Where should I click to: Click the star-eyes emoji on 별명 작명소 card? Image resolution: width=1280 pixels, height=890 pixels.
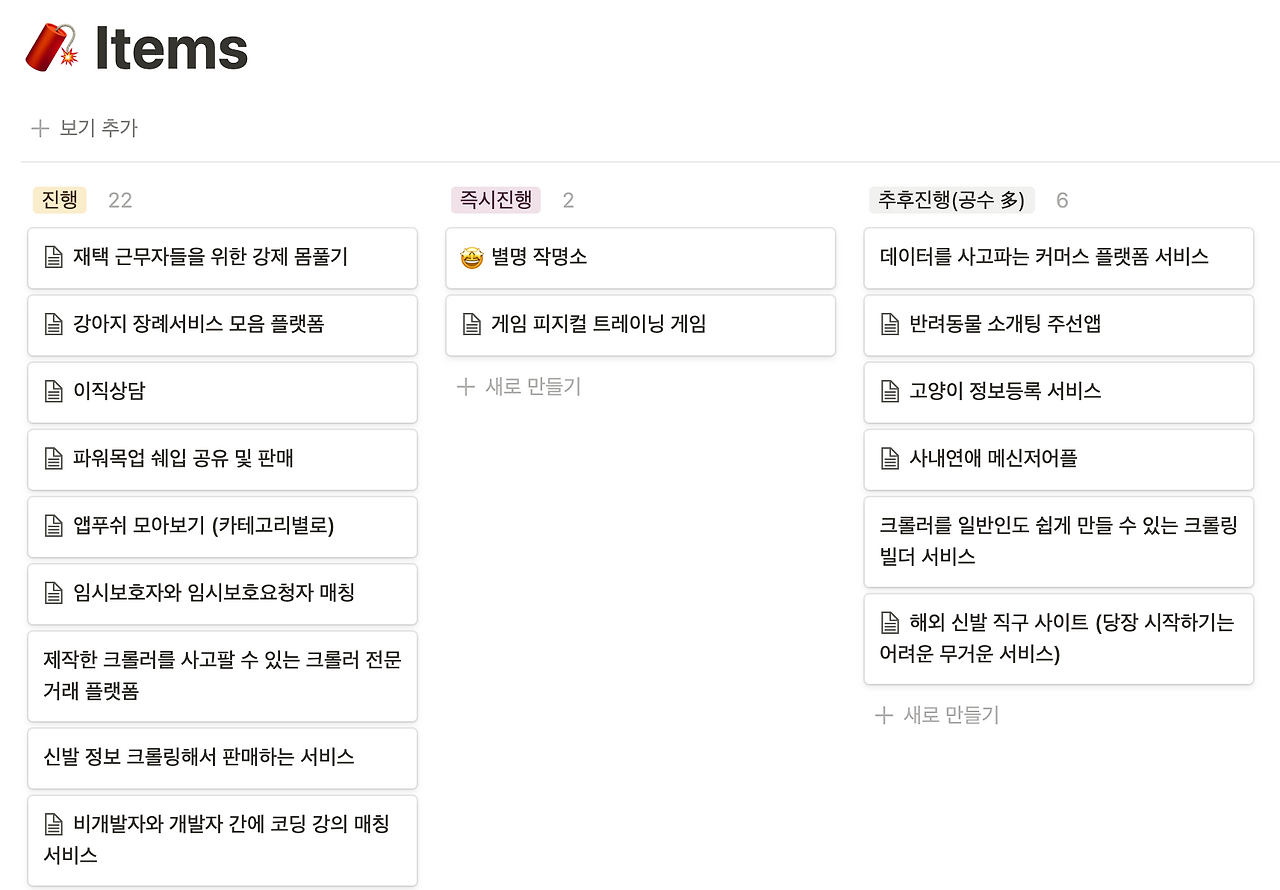[x=472, y=258]
